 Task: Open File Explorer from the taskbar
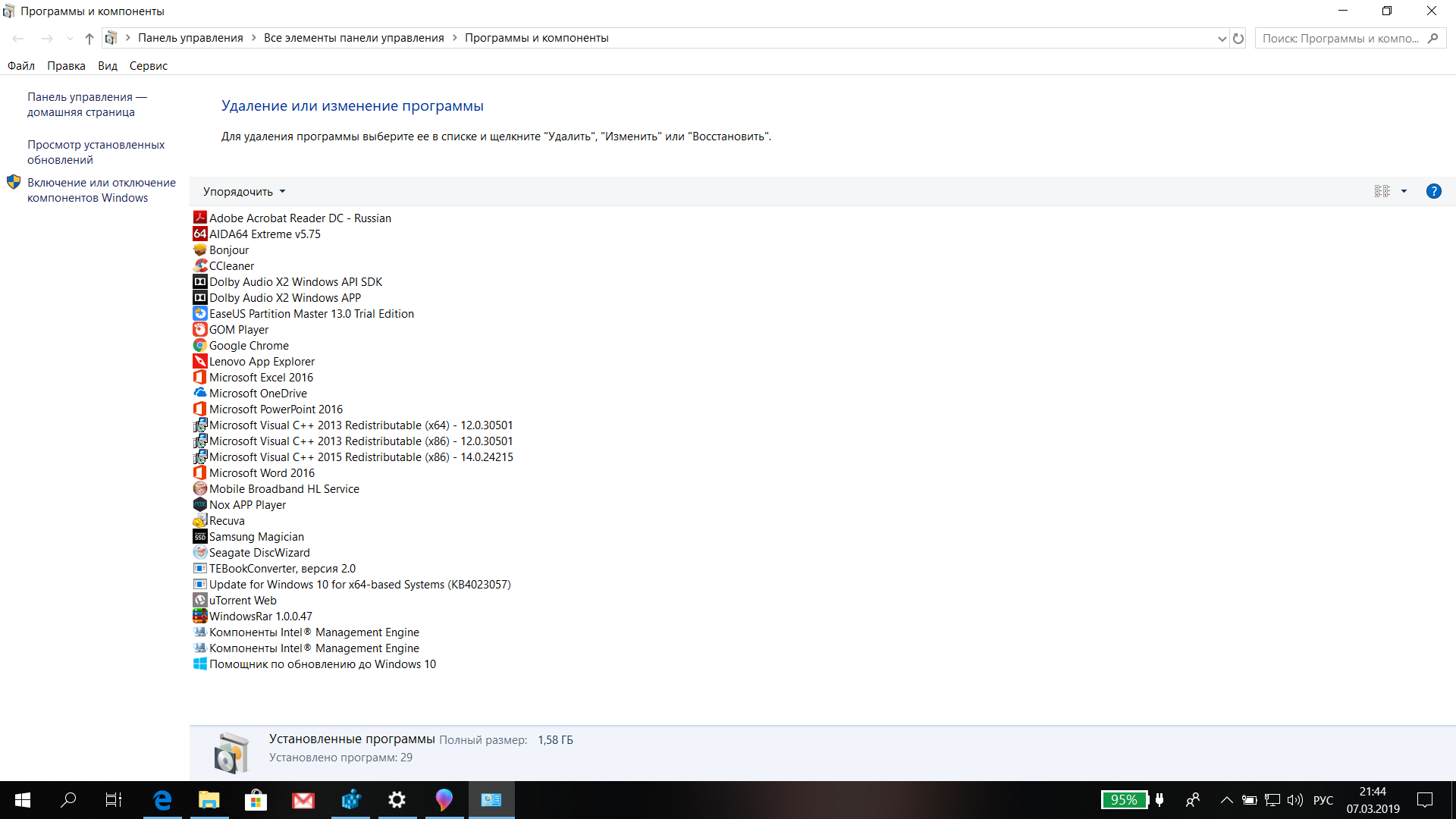[x=209, y=800]
